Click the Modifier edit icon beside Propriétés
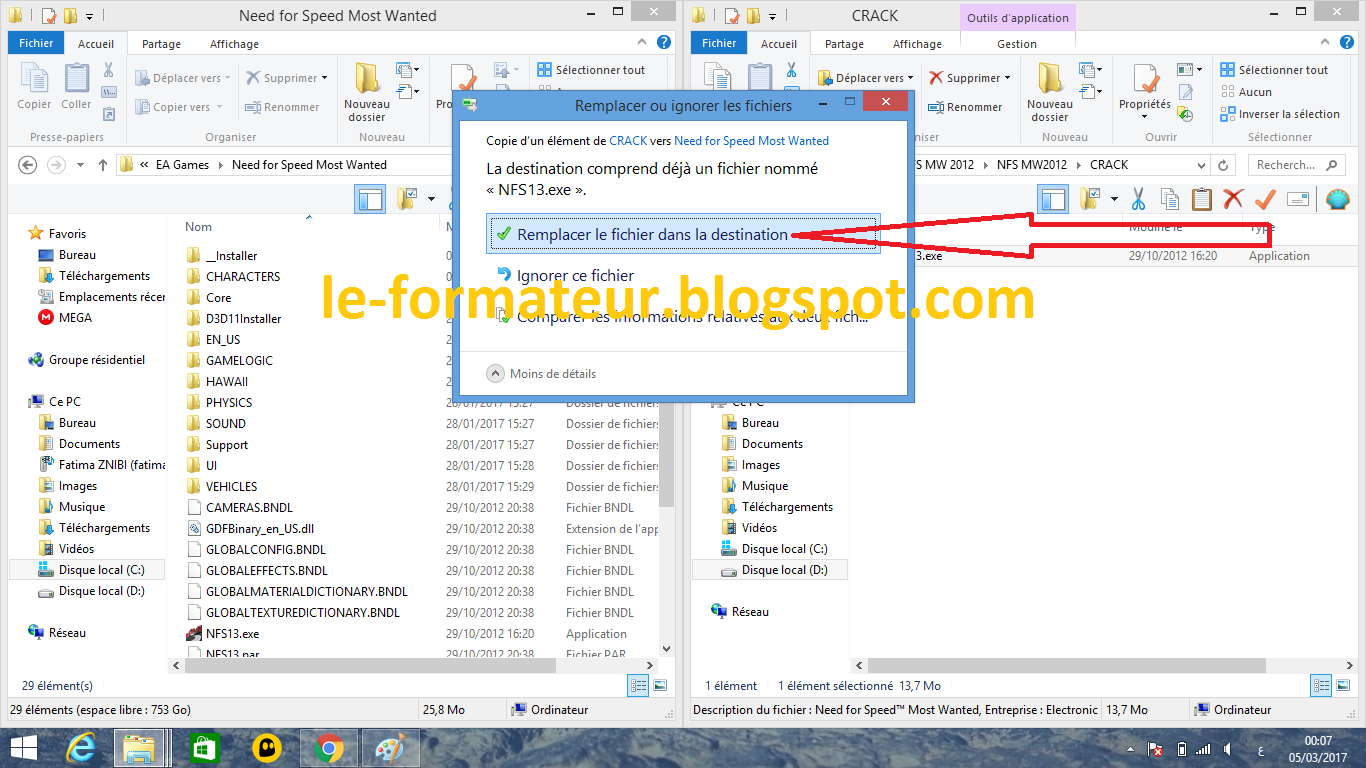Viewport: 1366px width, 768px height. click(x=1185, y=92)
